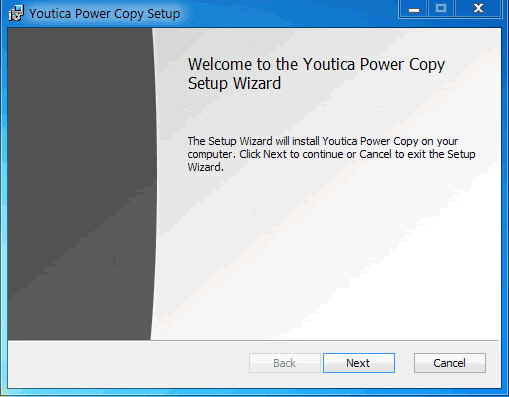Cancel the Youtica Power Copy setup
This screenshot has height=397, width=509.
pos(450,363)
